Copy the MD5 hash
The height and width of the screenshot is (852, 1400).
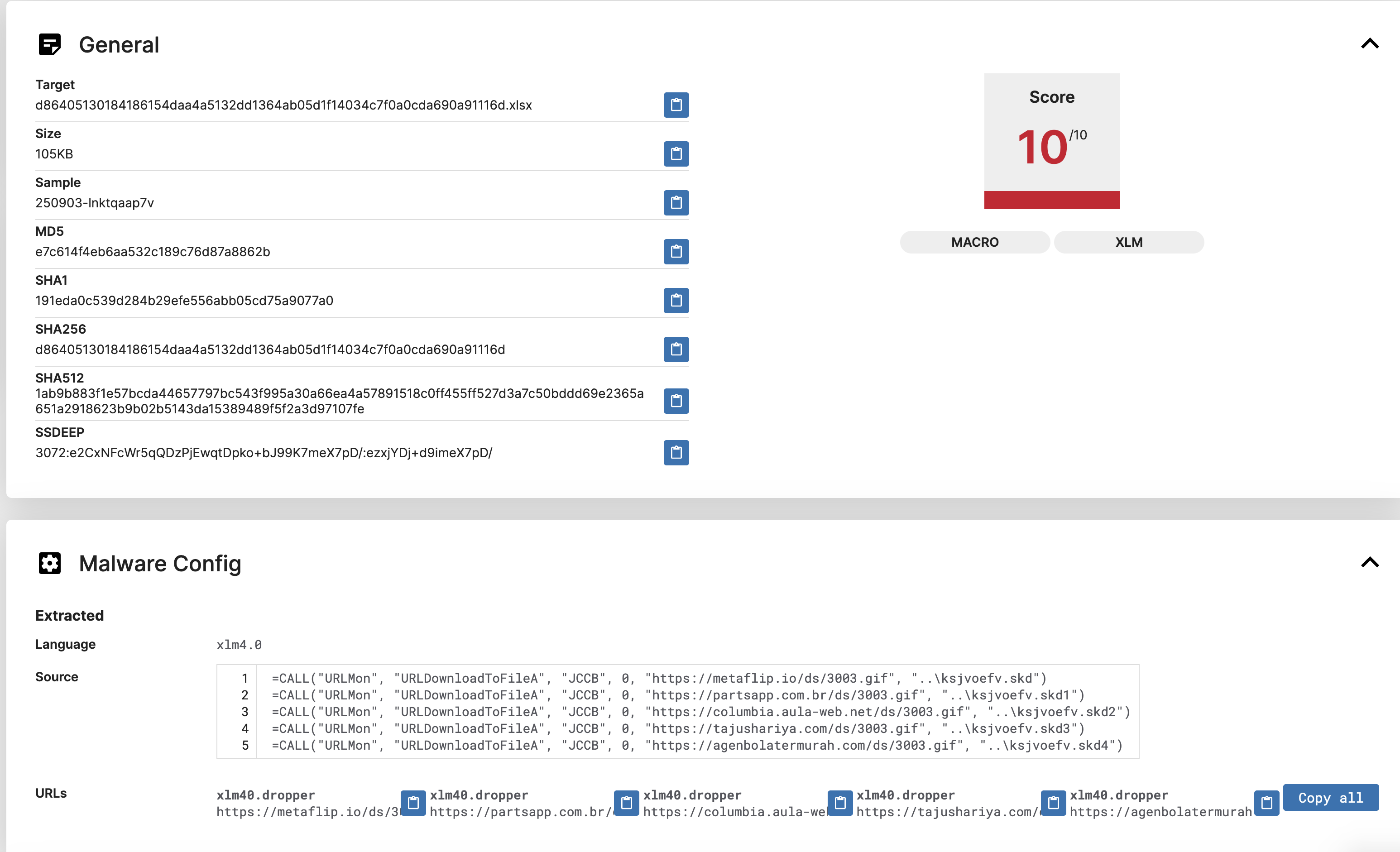pyautogui.click(x=676, y=251)
